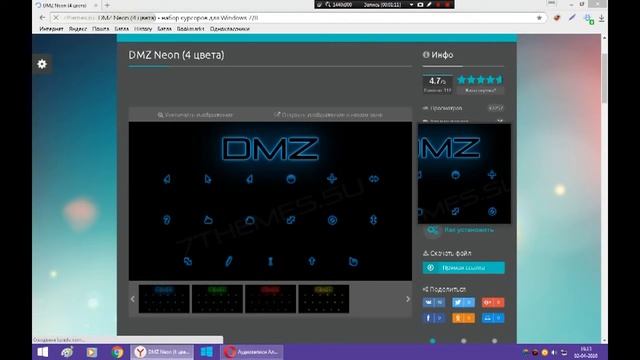Share on Mail.ru blue icon

(x=493, y=318)
